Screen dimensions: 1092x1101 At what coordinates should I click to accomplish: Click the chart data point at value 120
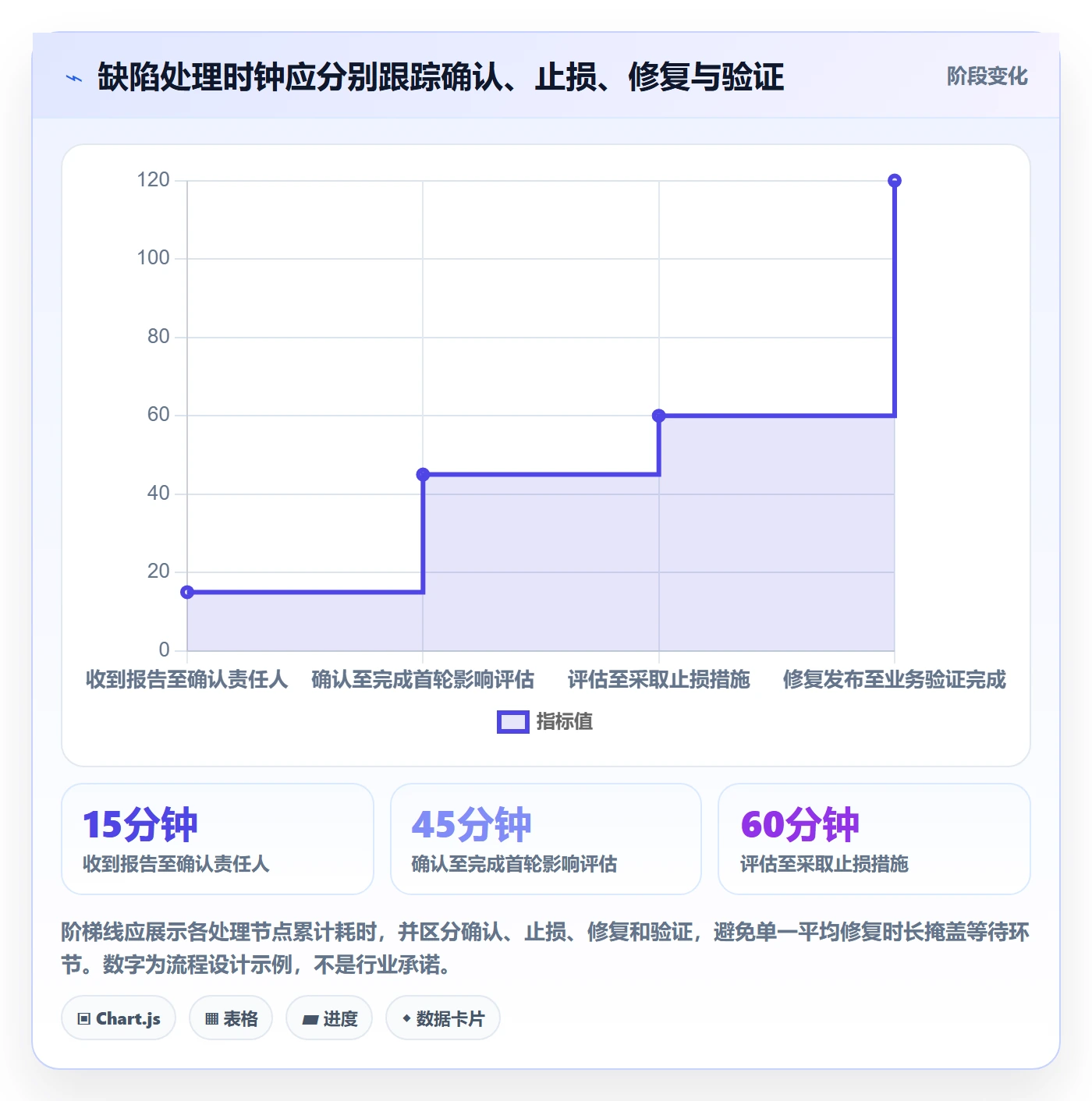[895, 181]
